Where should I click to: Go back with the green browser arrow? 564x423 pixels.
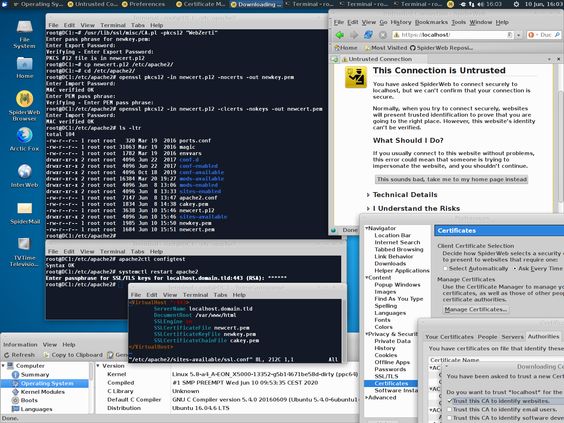pos(340,35)
